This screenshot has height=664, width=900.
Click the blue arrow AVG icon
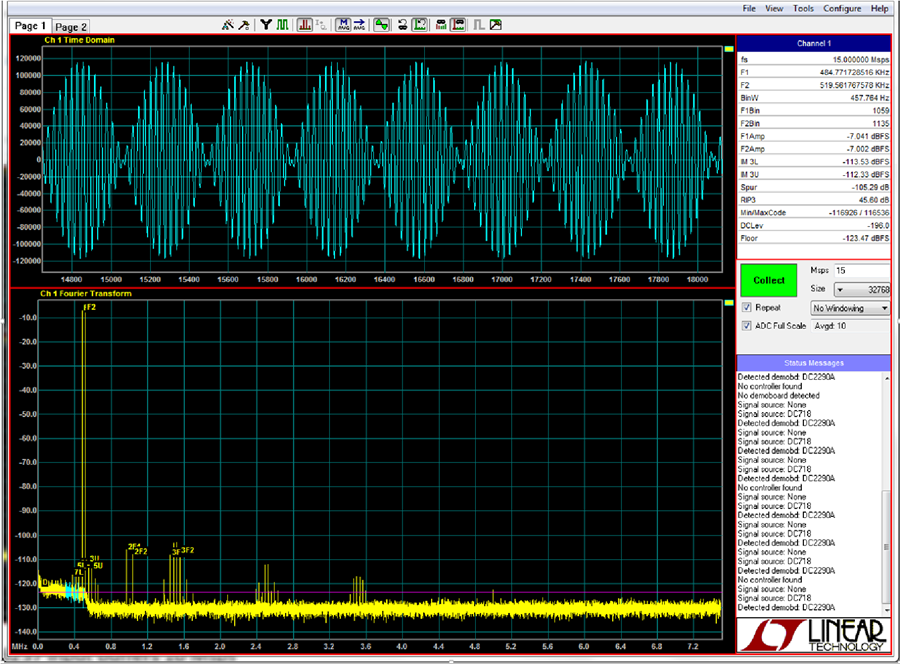coord(359,25)
